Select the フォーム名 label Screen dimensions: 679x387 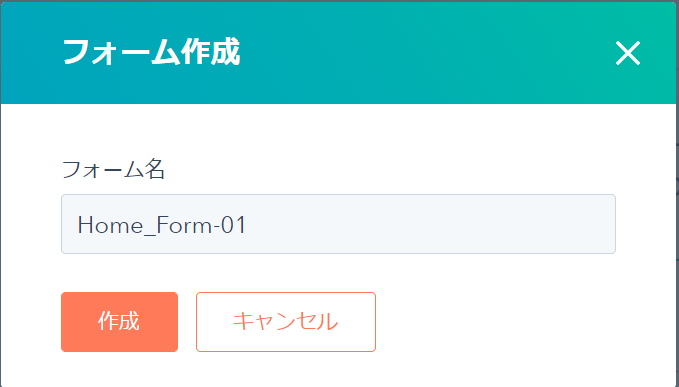[113, 169]
